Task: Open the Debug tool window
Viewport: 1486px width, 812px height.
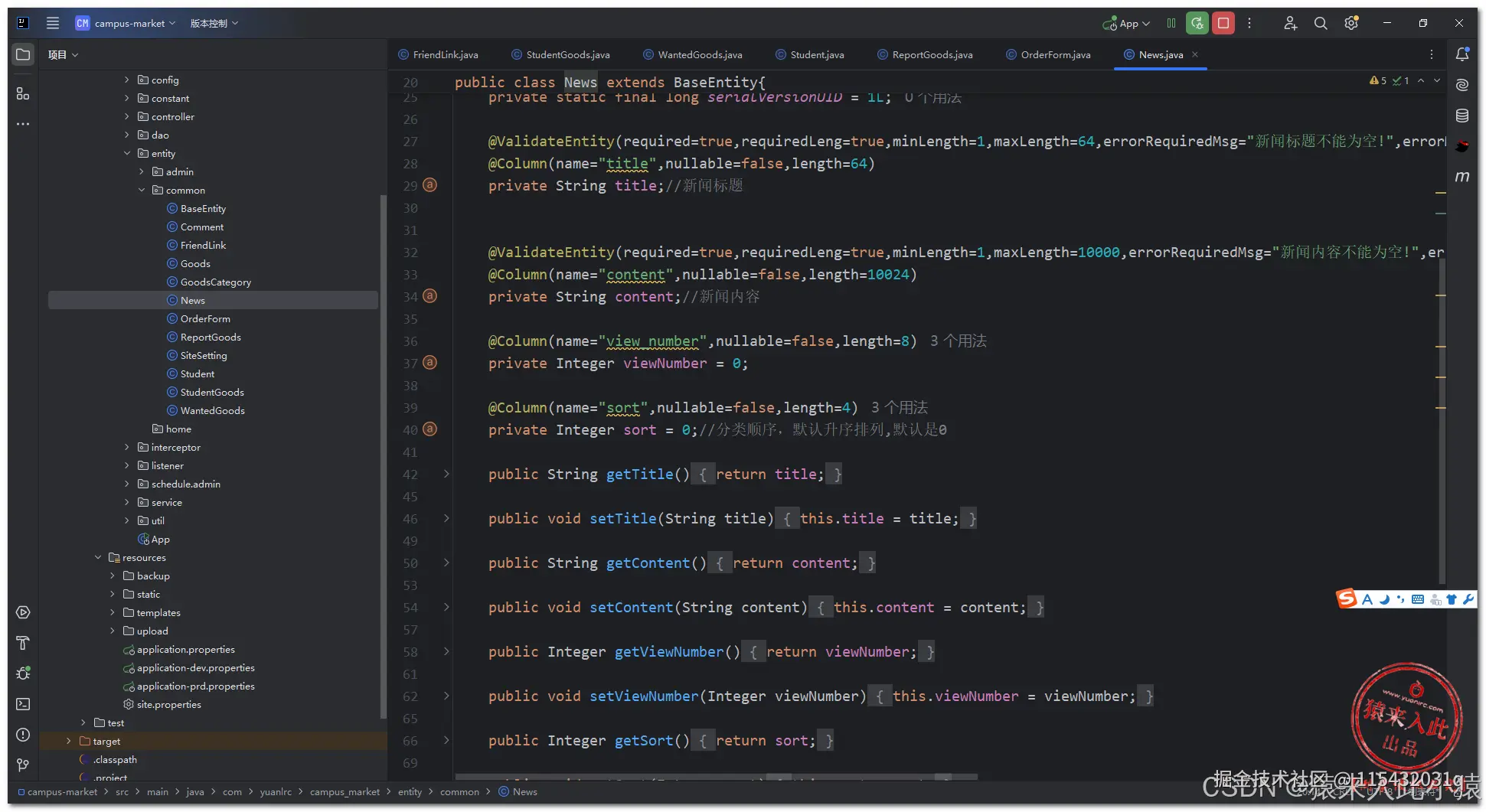Action: [23, 673]
